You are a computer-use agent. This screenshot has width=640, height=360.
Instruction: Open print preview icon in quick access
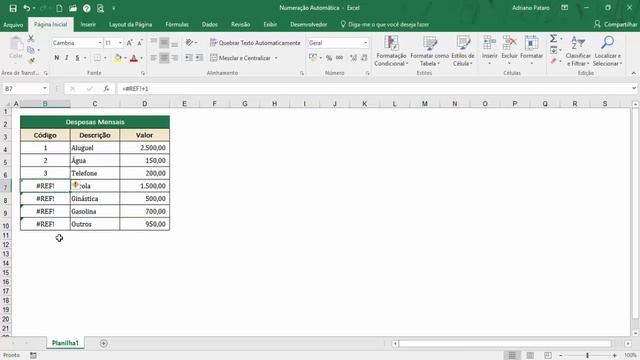coord(100,8)
